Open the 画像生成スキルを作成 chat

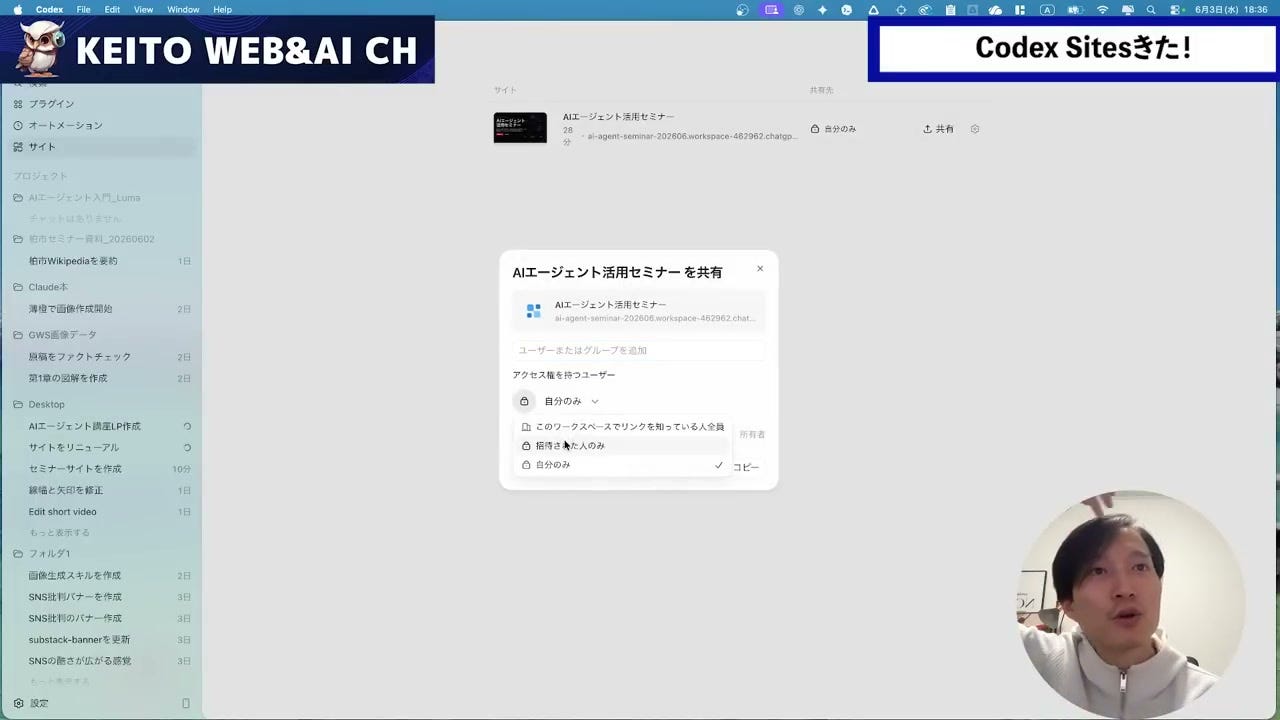pyautogui.click(x=100, y=575)
